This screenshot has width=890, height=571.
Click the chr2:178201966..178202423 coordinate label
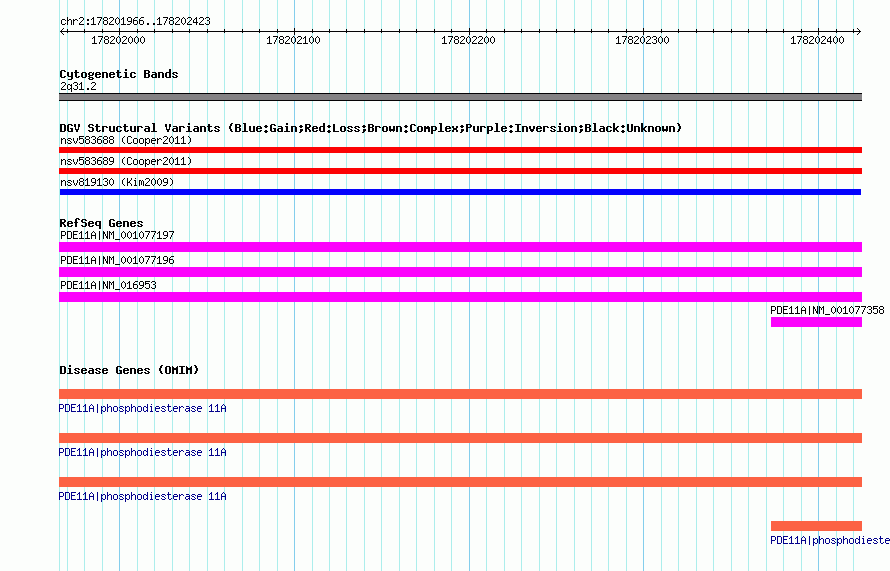[135, 21]
